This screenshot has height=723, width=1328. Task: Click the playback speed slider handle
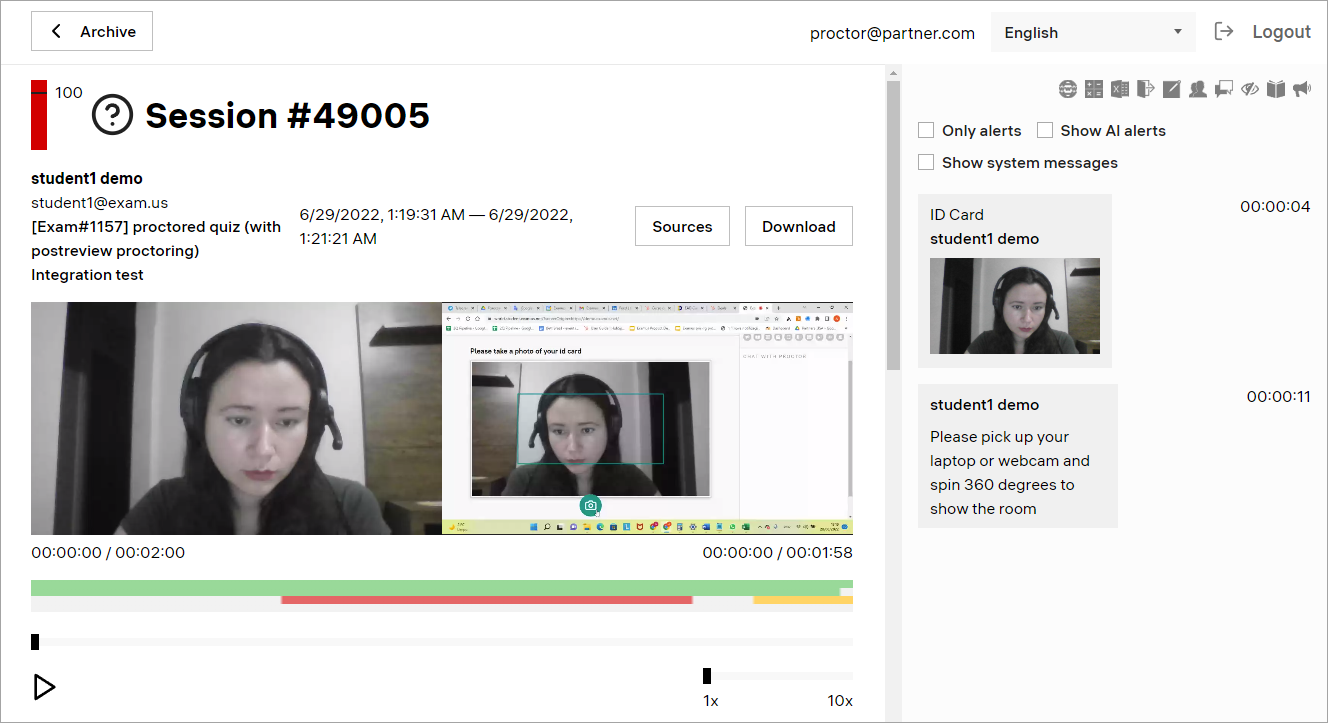707,676
